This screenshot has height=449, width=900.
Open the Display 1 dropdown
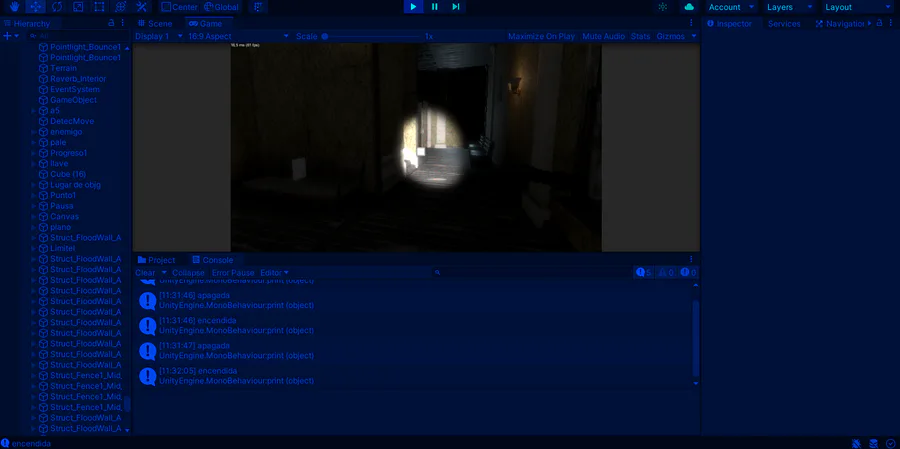[x=158, y=36]
